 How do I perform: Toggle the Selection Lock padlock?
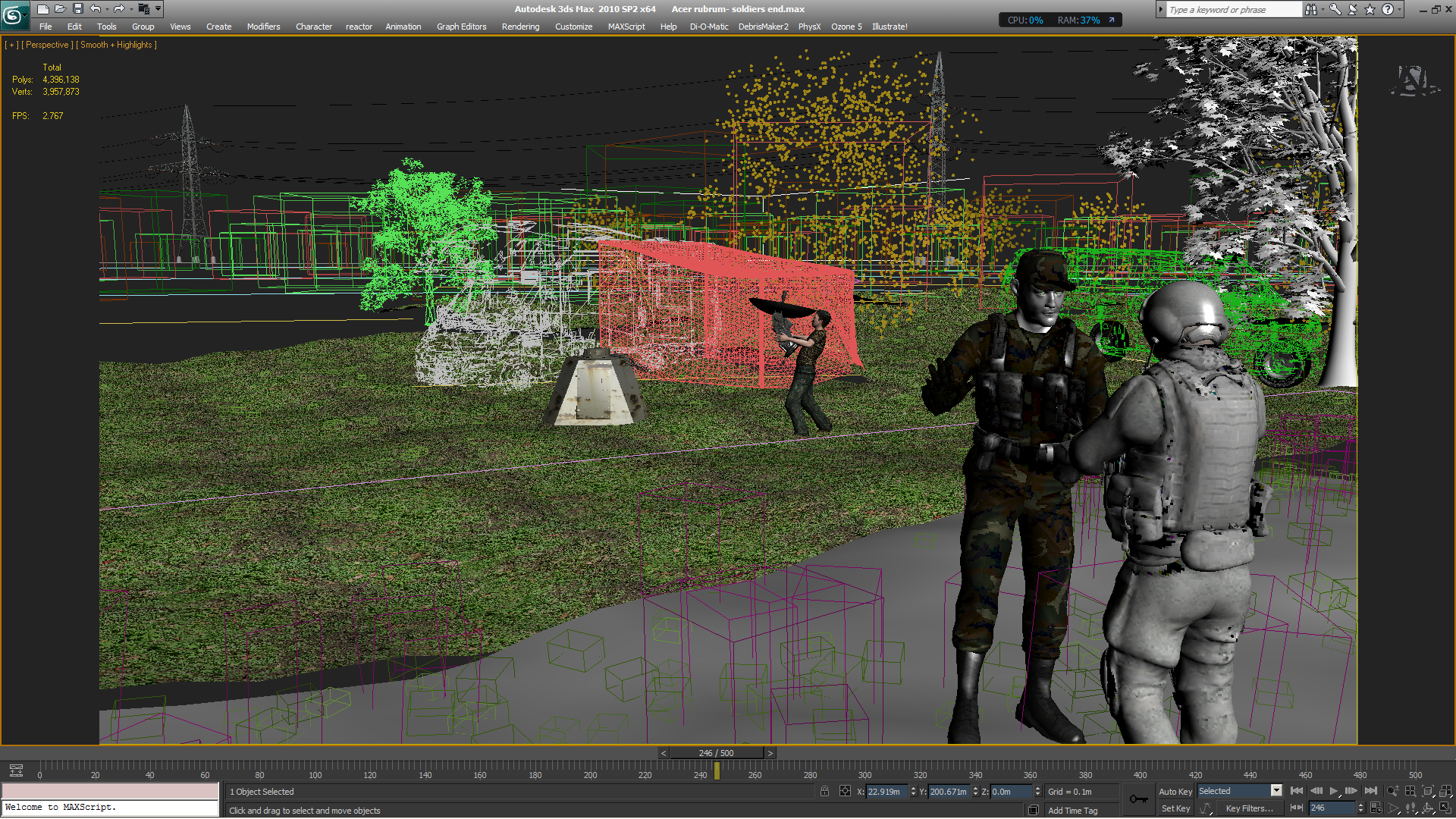pyautogui.click(x=824, y=791)
